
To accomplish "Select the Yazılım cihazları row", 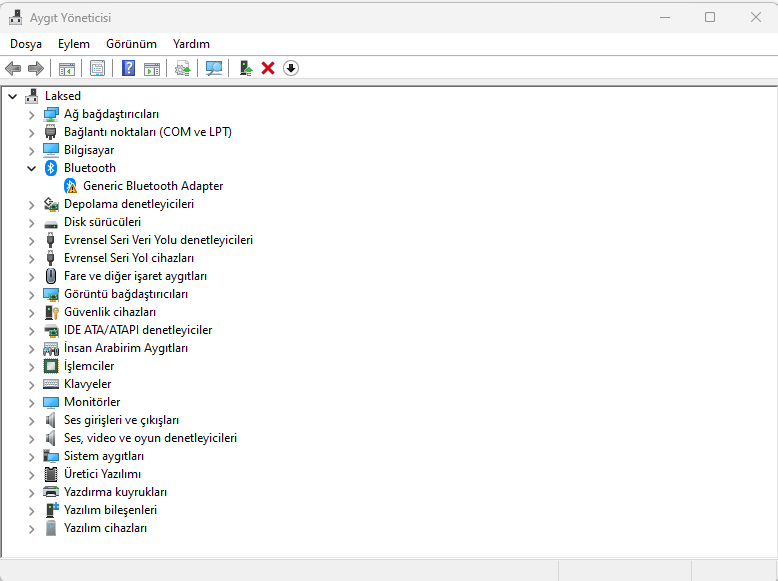I will click(105, 528).
